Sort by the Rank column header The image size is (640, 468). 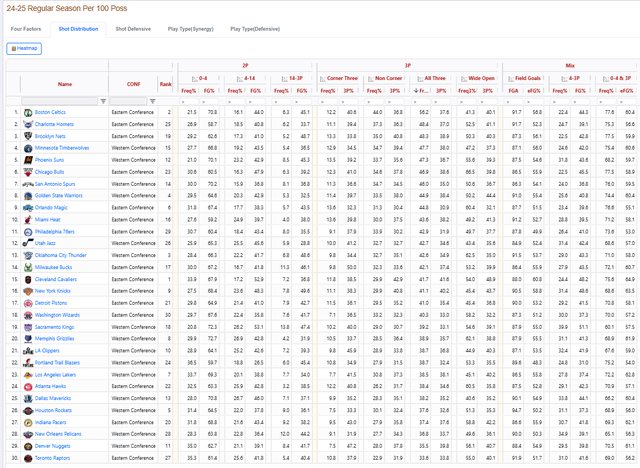[x=166, y=84]
